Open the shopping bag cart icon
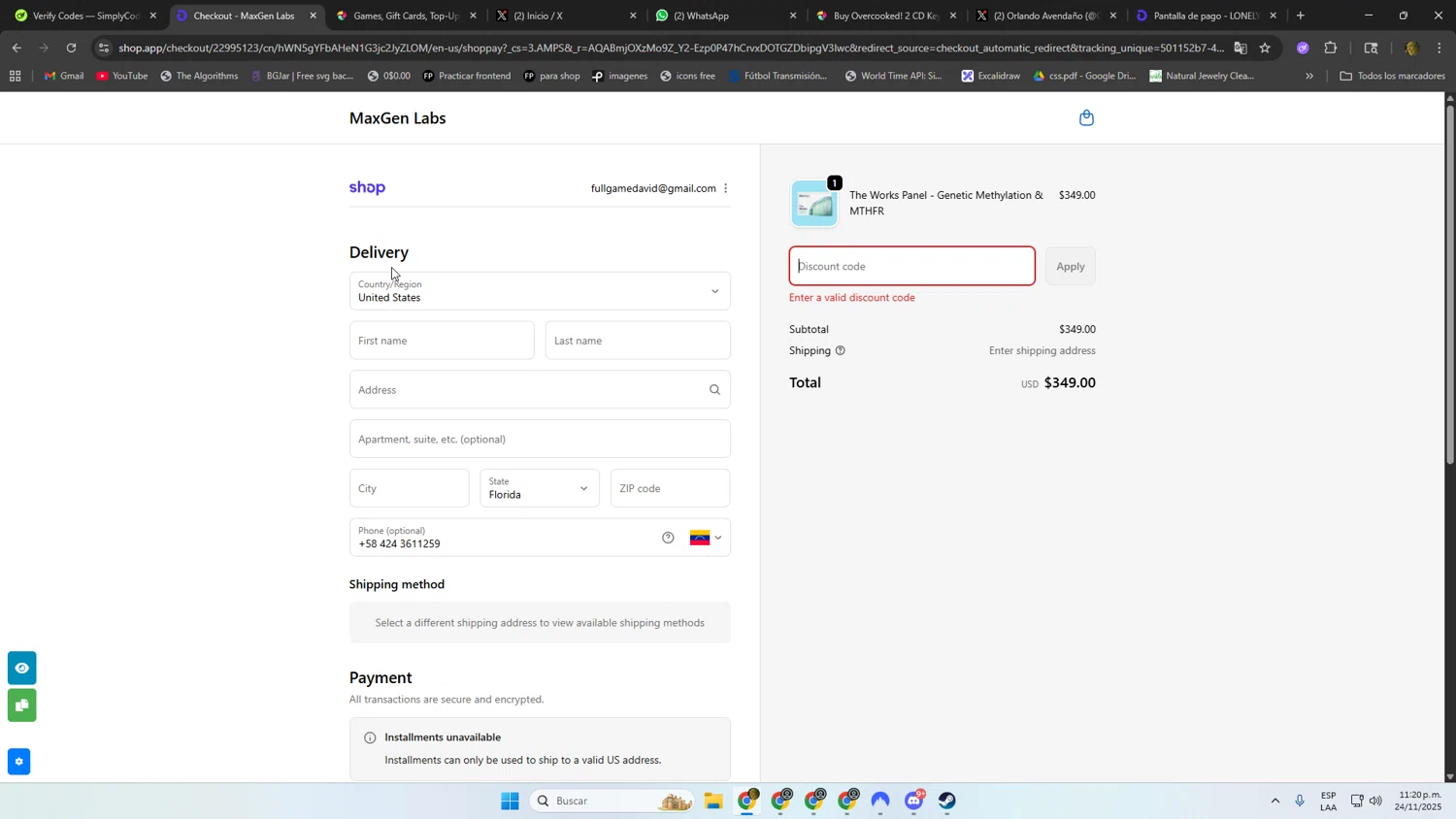 tap(1086, 117)
